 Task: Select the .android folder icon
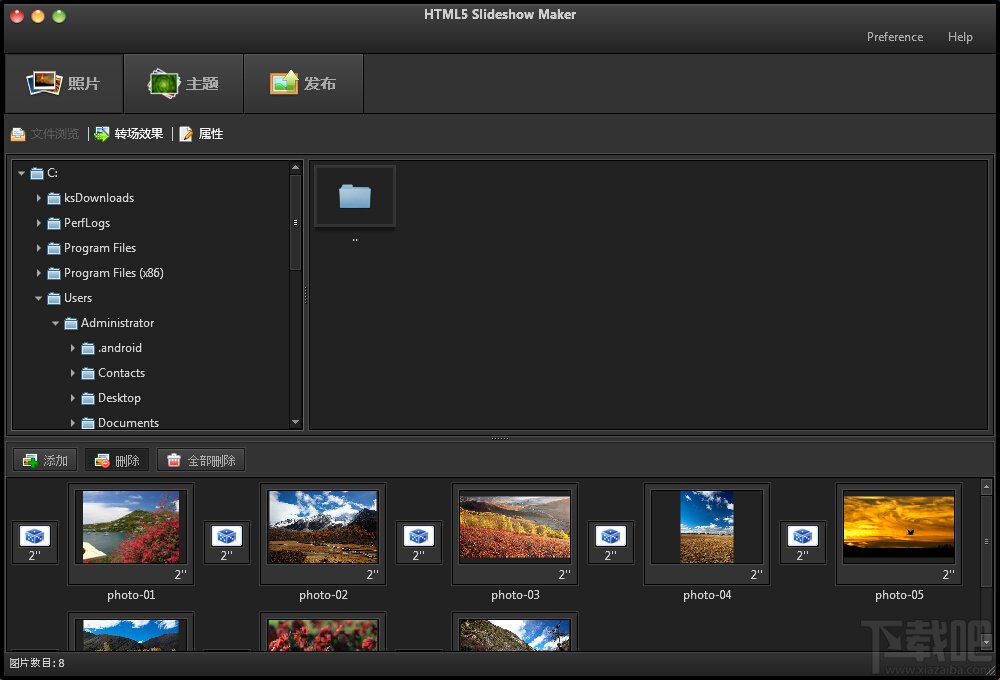pos(88,348)
